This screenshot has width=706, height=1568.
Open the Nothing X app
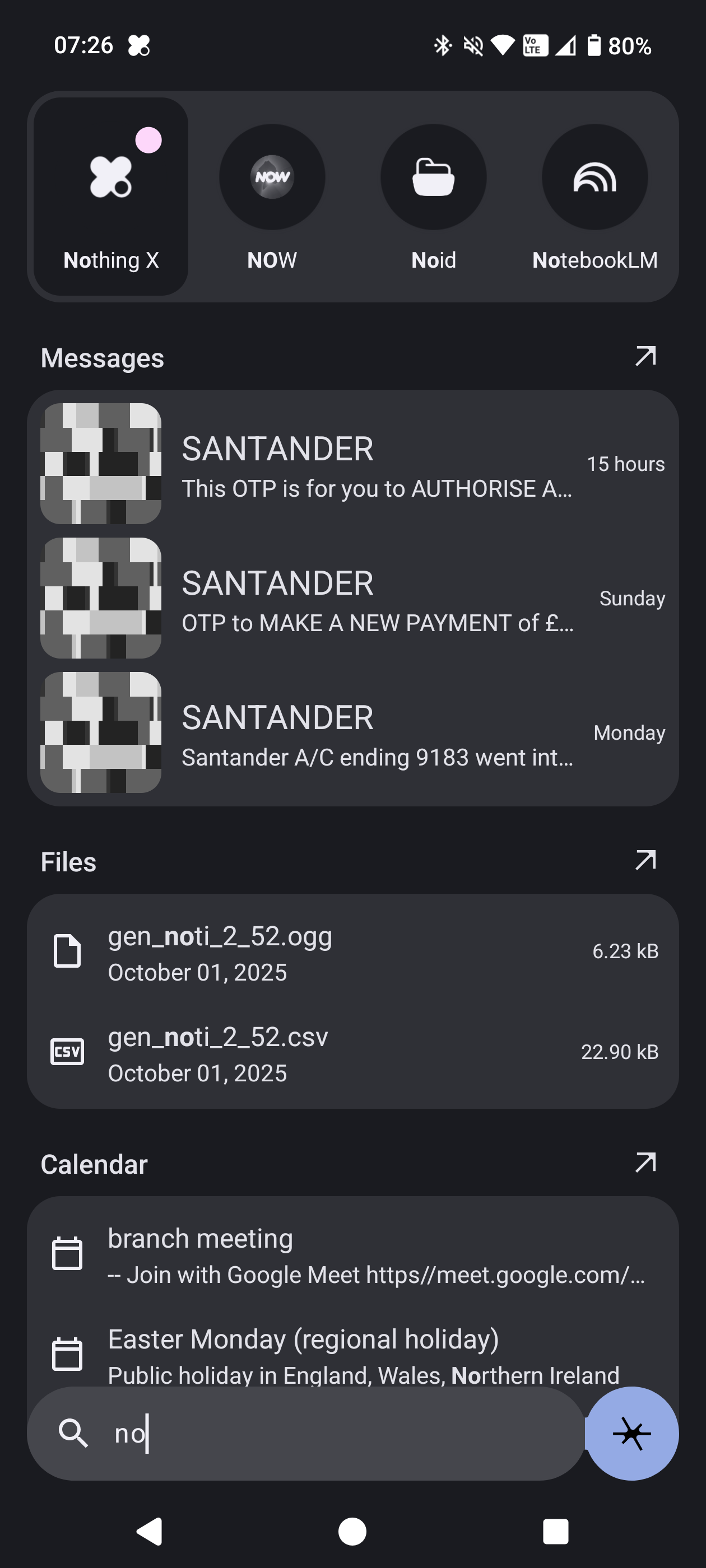pyautogui.click(x=111, y=196)
